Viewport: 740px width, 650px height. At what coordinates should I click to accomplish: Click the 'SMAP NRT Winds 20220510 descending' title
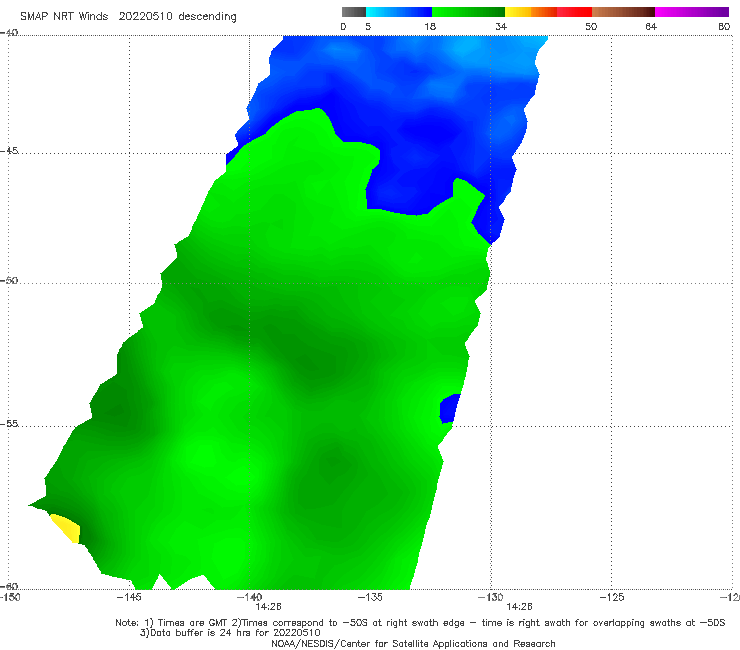tap(128, 16)
